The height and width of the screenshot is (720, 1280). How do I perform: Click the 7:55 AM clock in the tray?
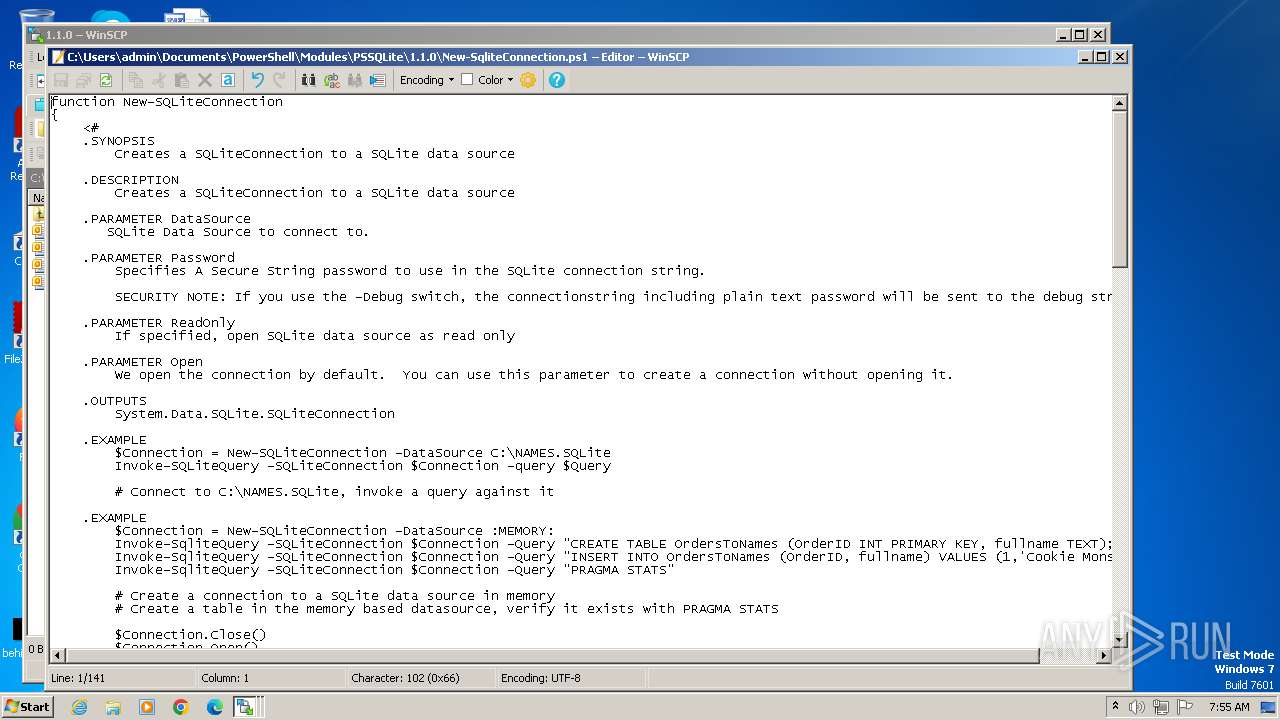[1229, 707]
